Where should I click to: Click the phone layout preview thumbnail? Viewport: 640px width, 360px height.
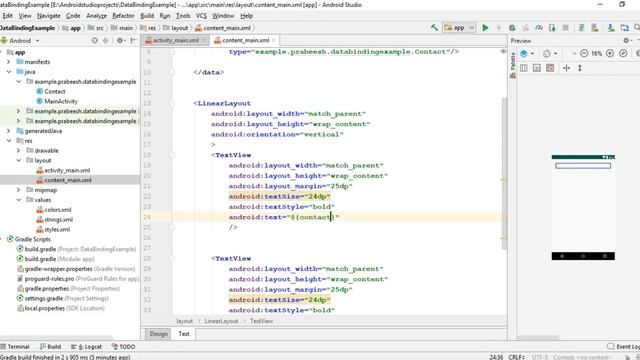tap(583, 207)
